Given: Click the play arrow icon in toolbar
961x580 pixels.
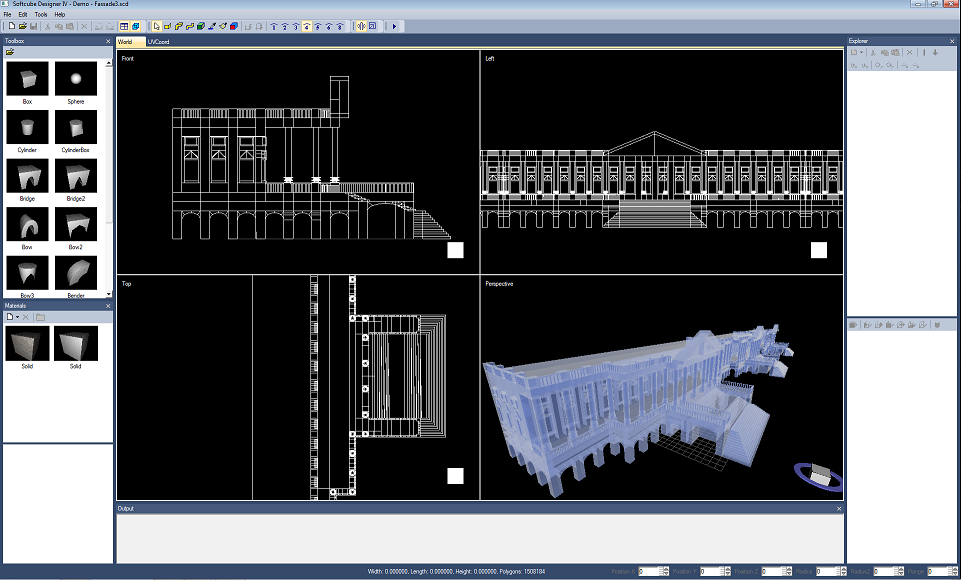Looking at the screenshot, I should point(395,25).
